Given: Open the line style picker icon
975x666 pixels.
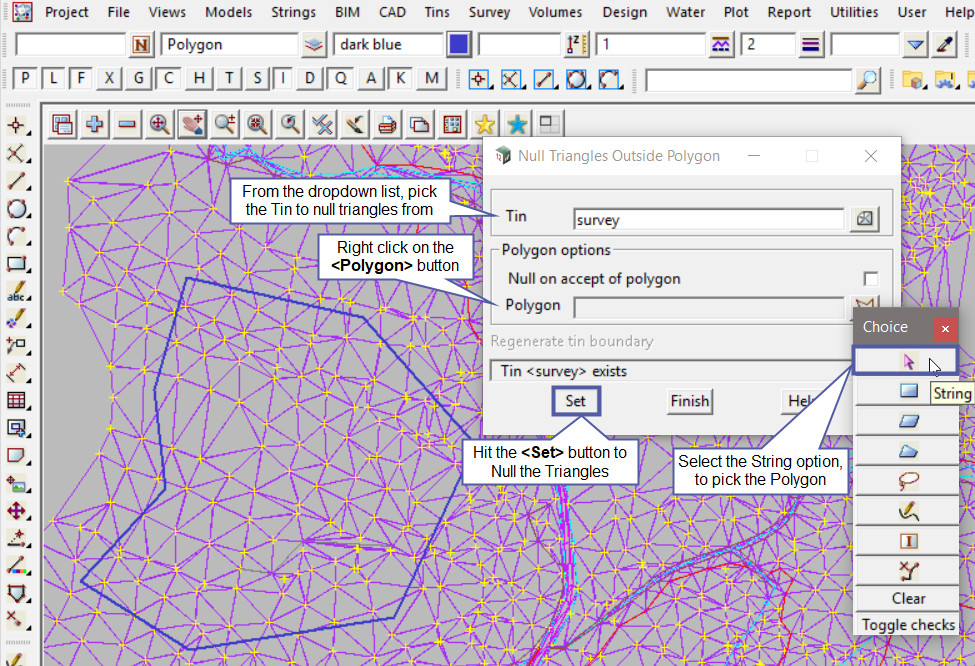Looking at the screenshot, I should pyautogui.click(x=720, y=45).
